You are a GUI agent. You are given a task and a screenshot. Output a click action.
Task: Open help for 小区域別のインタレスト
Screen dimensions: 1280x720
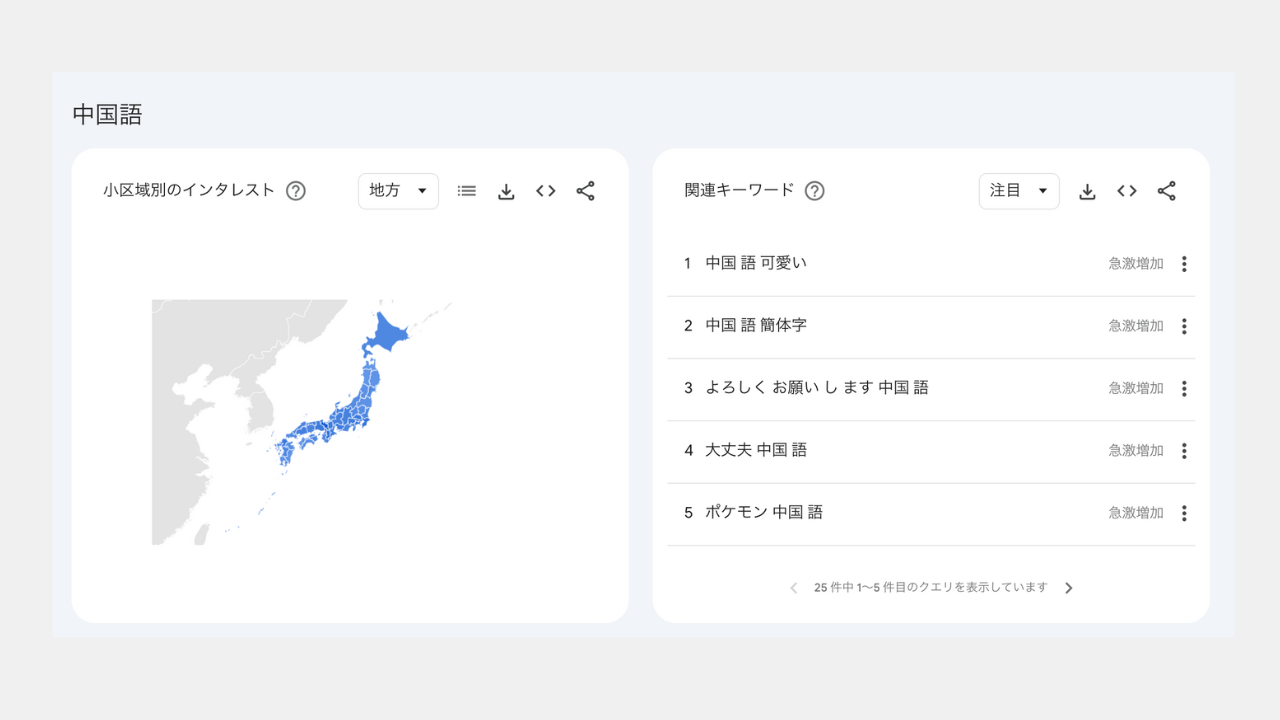[x=296, y=191]
